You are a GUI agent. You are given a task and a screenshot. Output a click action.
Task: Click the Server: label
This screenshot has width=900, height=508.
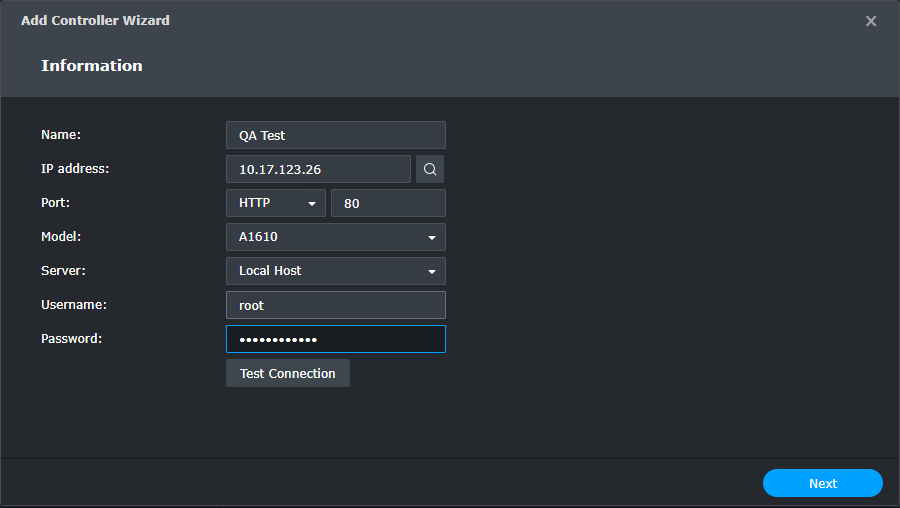click(x=63, y=270)
